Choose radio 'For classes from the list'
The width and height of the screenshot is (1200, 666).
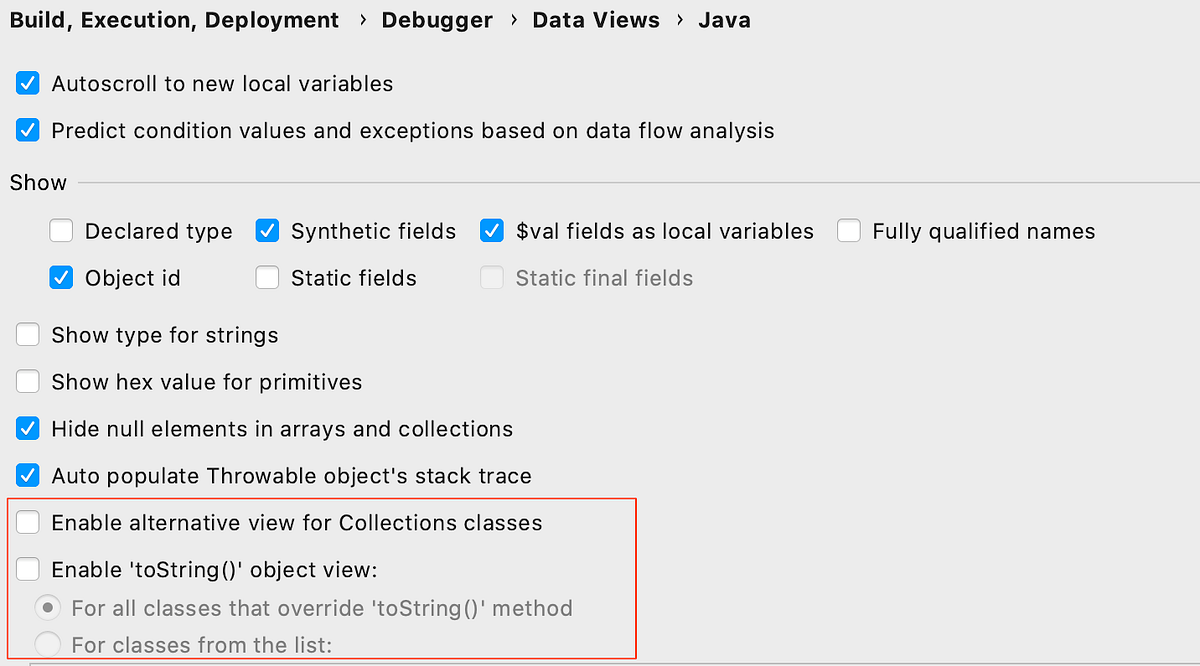point(47,644)
